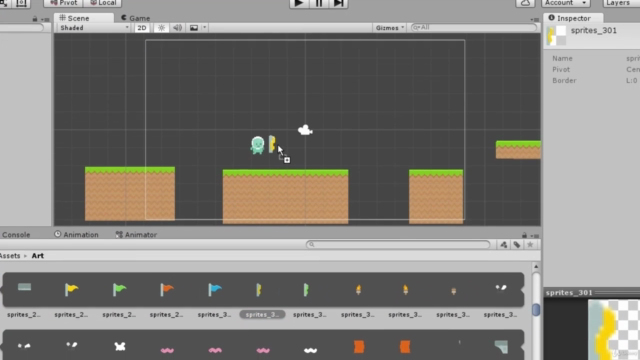Start Play mode with the Play button
This screenshot has height=360, width=640.
click(x=299, y=3)
